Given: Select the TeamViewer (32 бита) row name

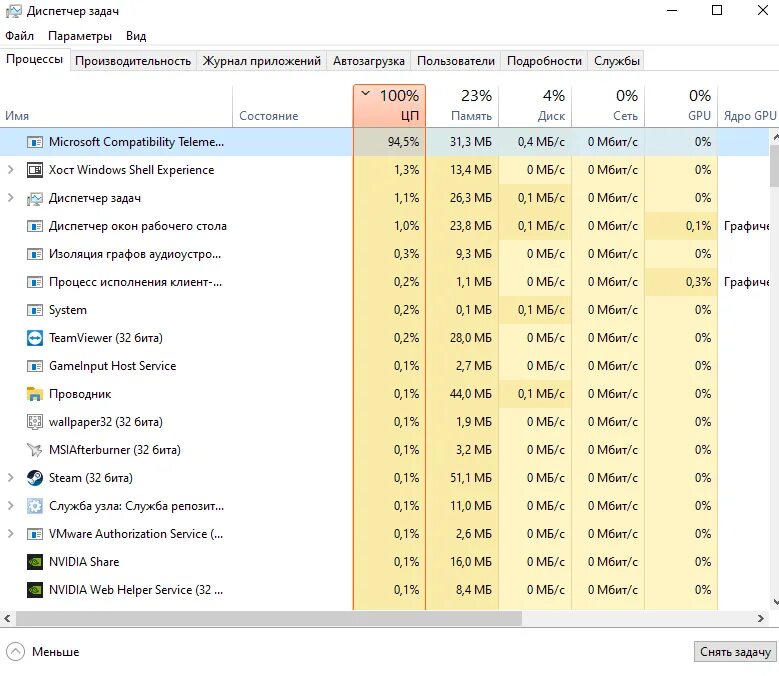Looking at the screenshot, I should 105,338.
